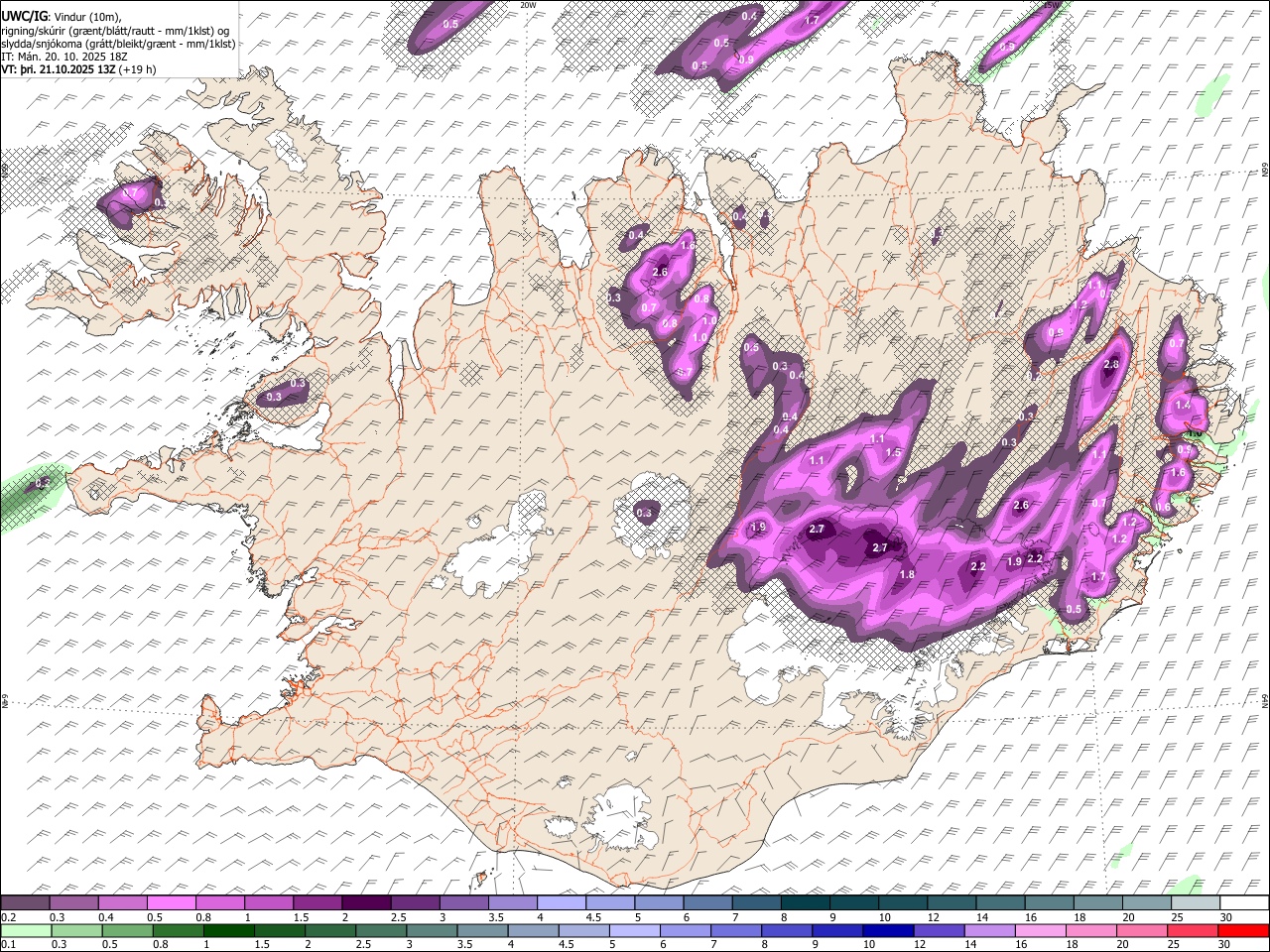1270x952 pixels.
Task: Click the 'VT: þri. 21.10.2025 13Z' valid time
Action: click(58, 69)
